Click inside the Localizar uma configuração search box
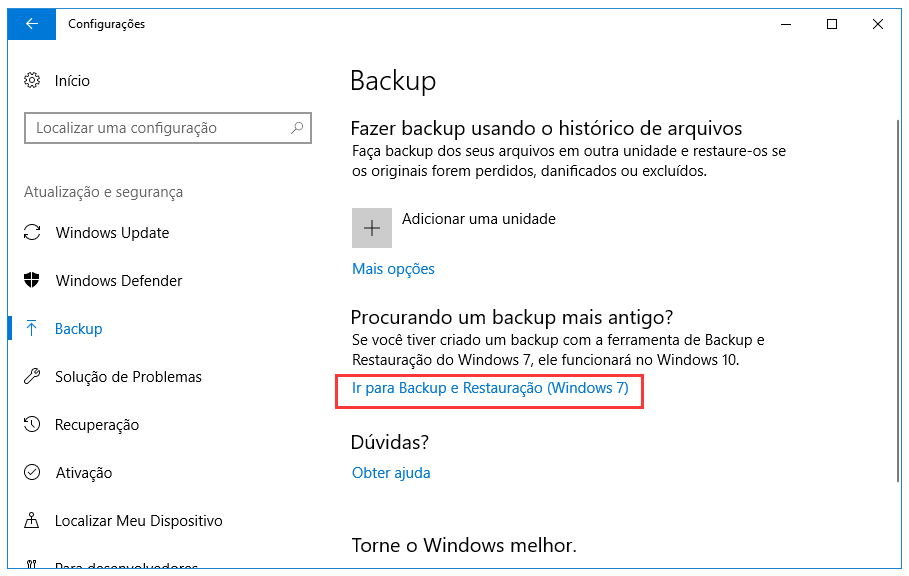This screenshot has height=576, width=909. (167, 128)
